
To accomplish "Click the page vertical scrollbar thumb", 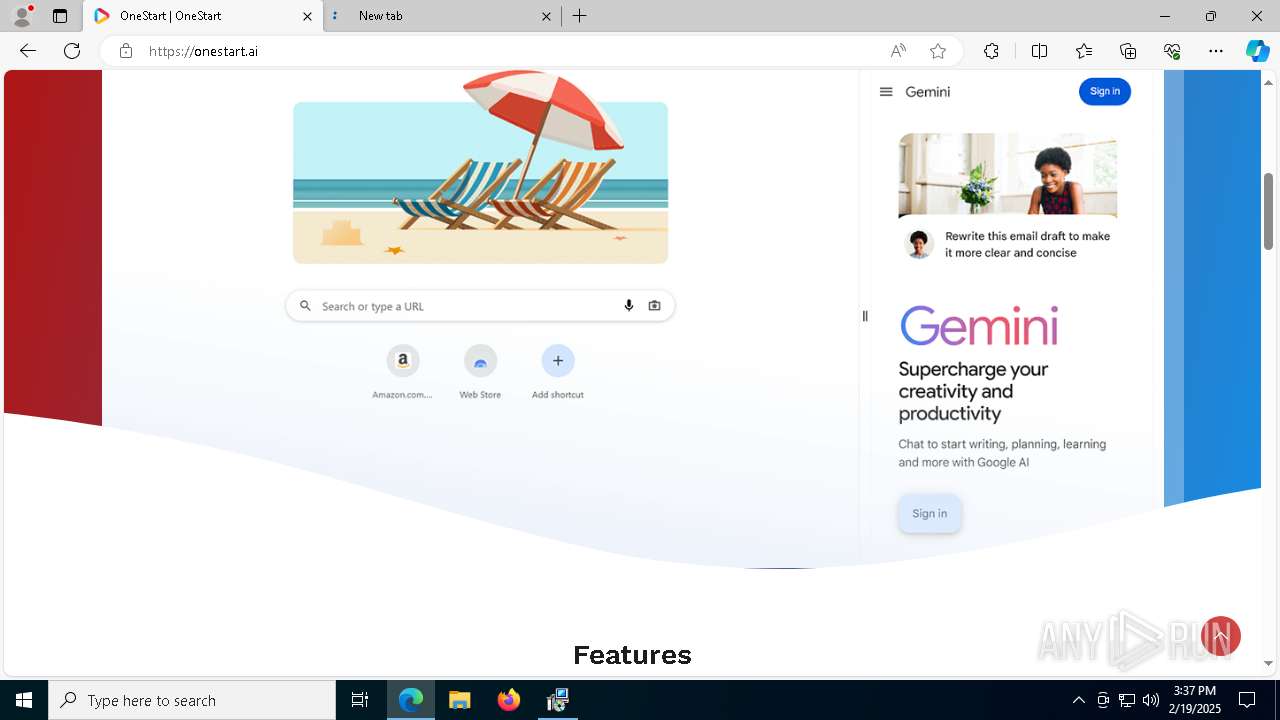I will click(x=1269, y=211).
